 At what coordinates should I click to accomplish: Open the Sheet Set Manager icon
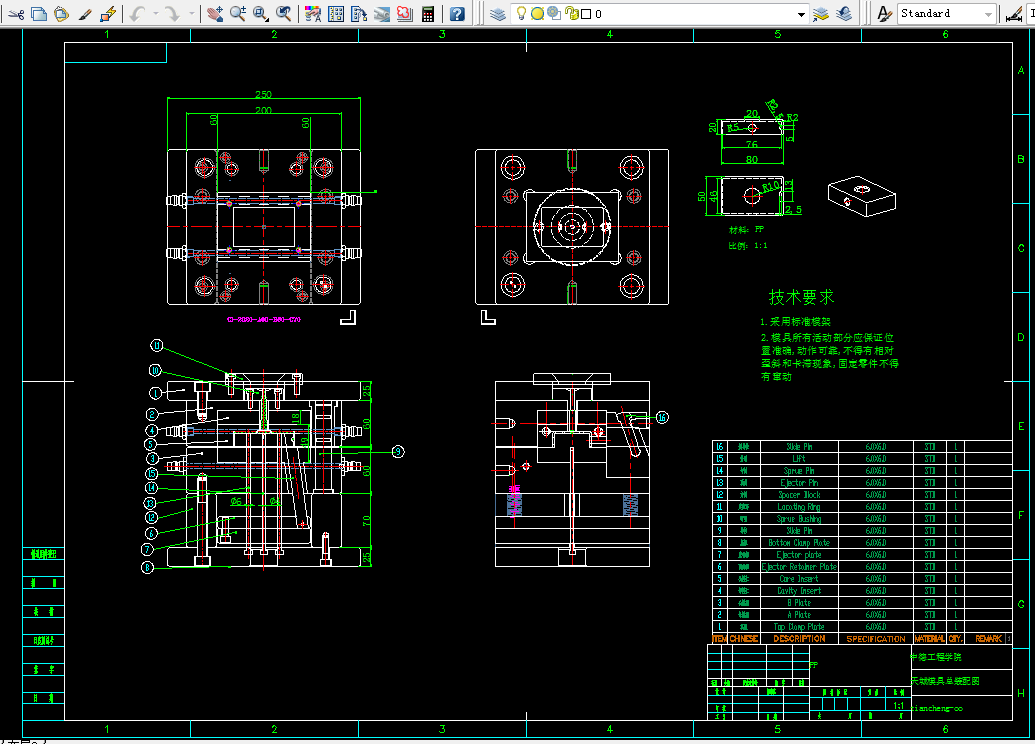click(382, 13)
